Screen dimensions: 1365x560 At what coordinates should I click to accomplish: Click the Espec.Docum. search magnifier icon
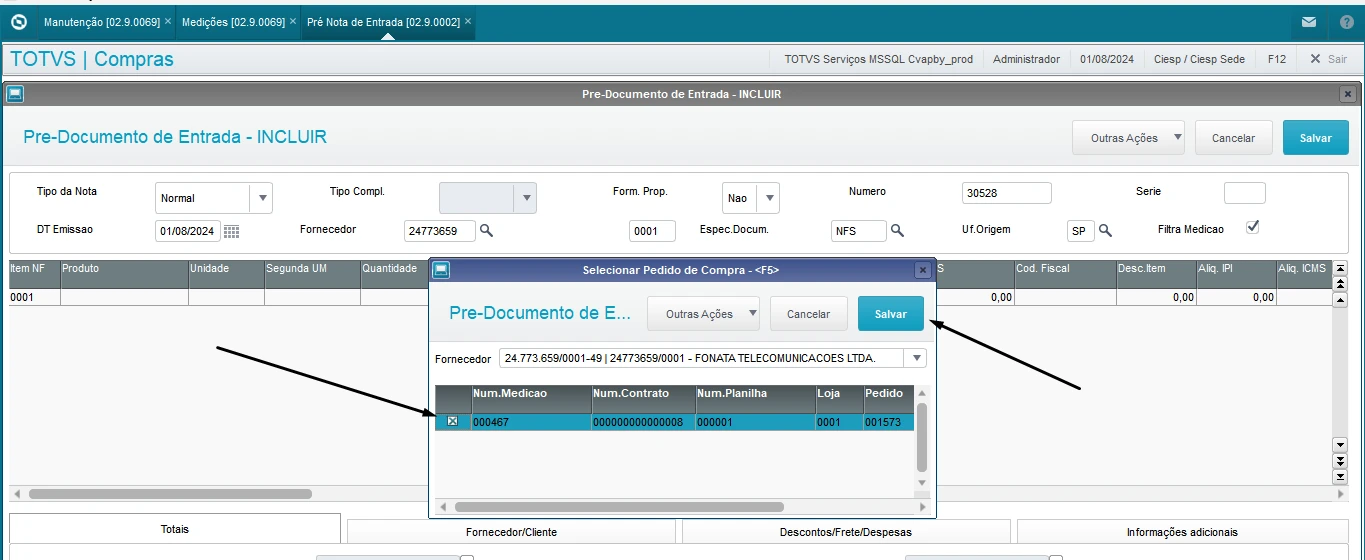[x=897, y=231]
